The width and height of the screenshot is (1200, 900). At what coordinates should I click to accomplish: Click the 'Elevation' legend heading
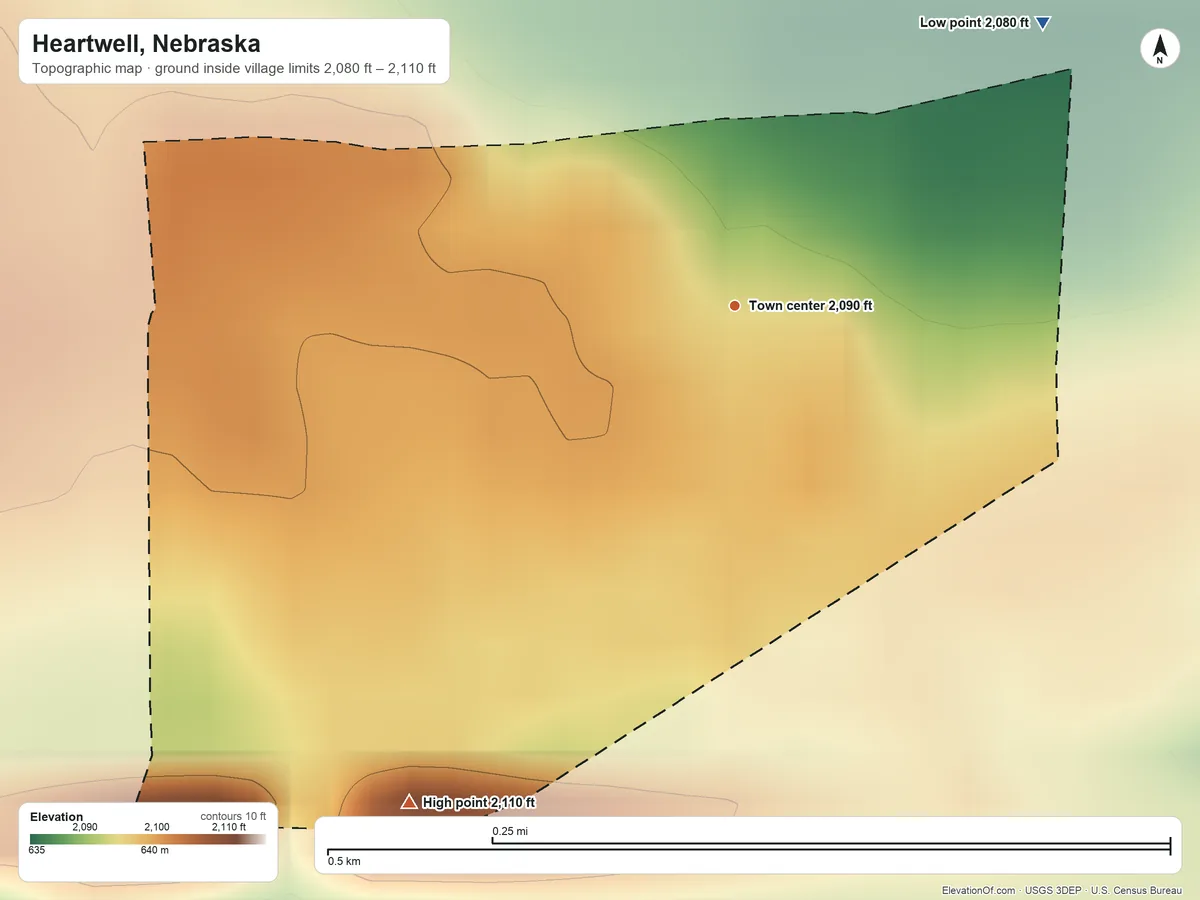[57, 817]
